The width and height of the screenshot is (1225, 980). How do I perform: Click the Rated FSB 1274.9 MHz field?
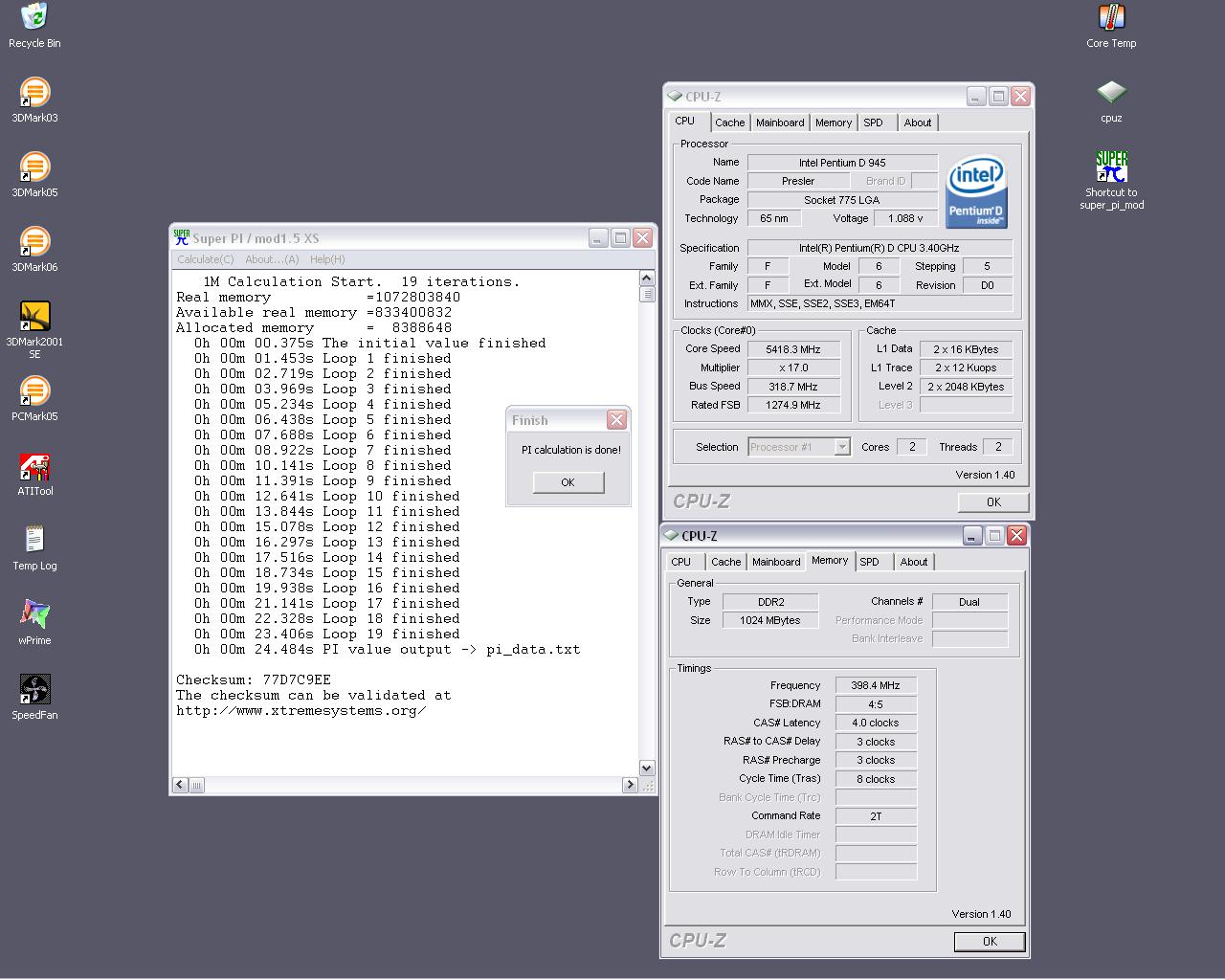coord(793,405)
